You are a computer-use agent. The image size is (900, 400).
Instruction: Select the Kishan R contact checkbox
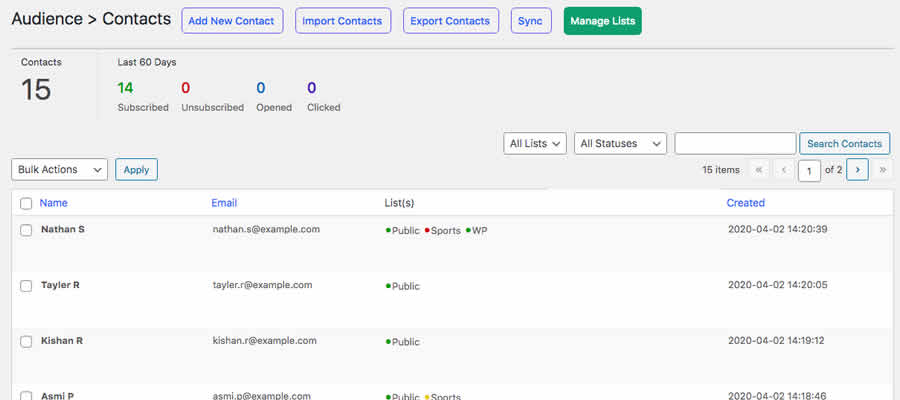(x=26, y=341)
